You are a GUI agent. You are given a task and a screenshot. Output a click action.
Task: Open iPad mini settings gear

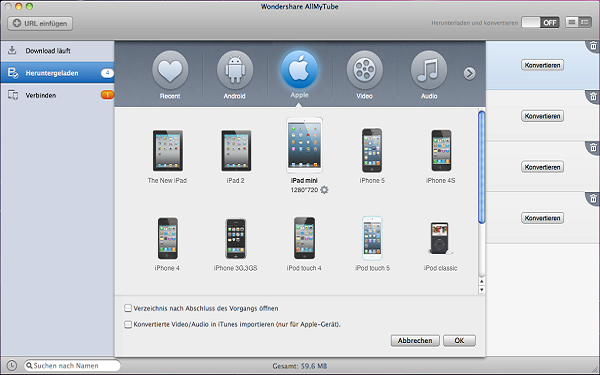pyautogui.click(x=324, y=190)
